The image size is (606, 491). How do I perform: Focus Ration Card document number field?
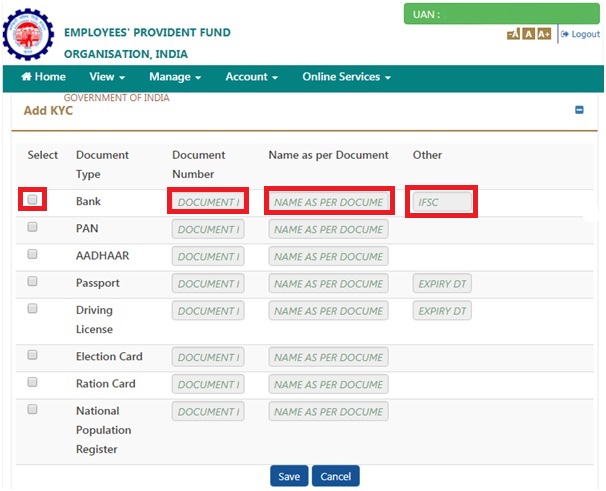208,384
